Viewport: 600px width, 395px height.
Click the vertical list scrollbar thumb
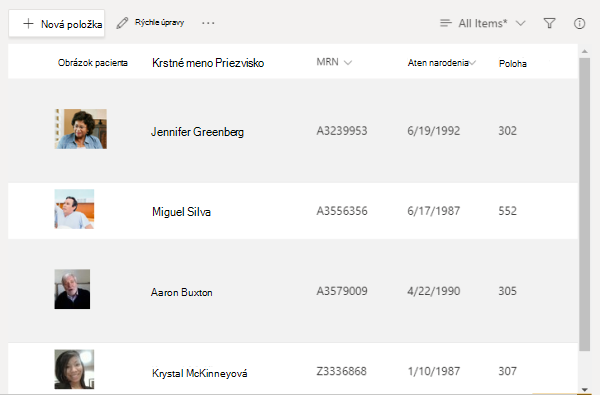pyautogui.click(x=584, y=204)
